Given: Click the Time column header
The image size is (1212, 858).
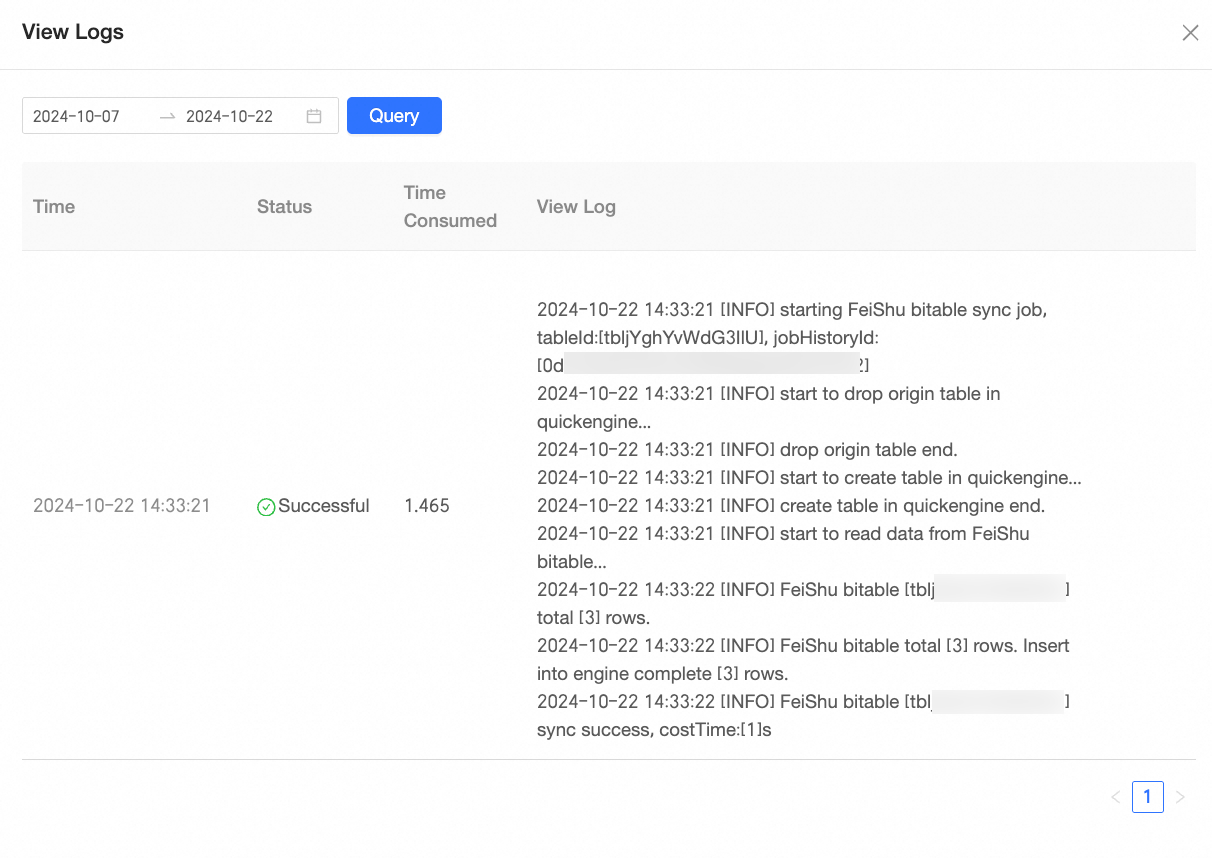Looking at the screenshot, I should click(54, 207).
